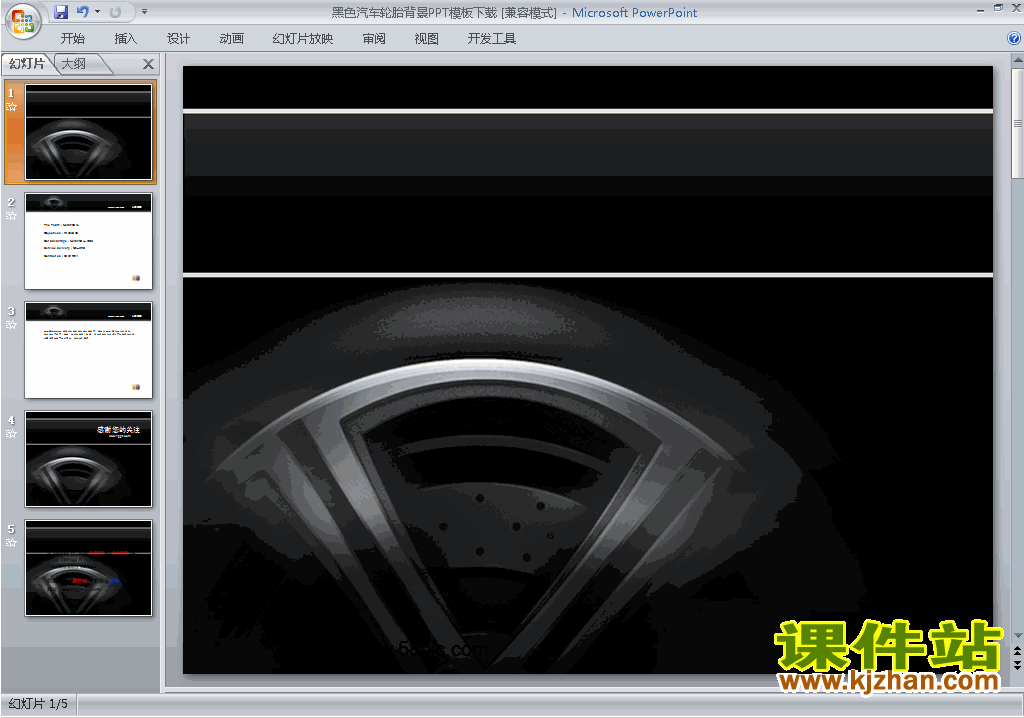
Task: Select slide 1 thumbnail
Action: [x=88, y=131]
